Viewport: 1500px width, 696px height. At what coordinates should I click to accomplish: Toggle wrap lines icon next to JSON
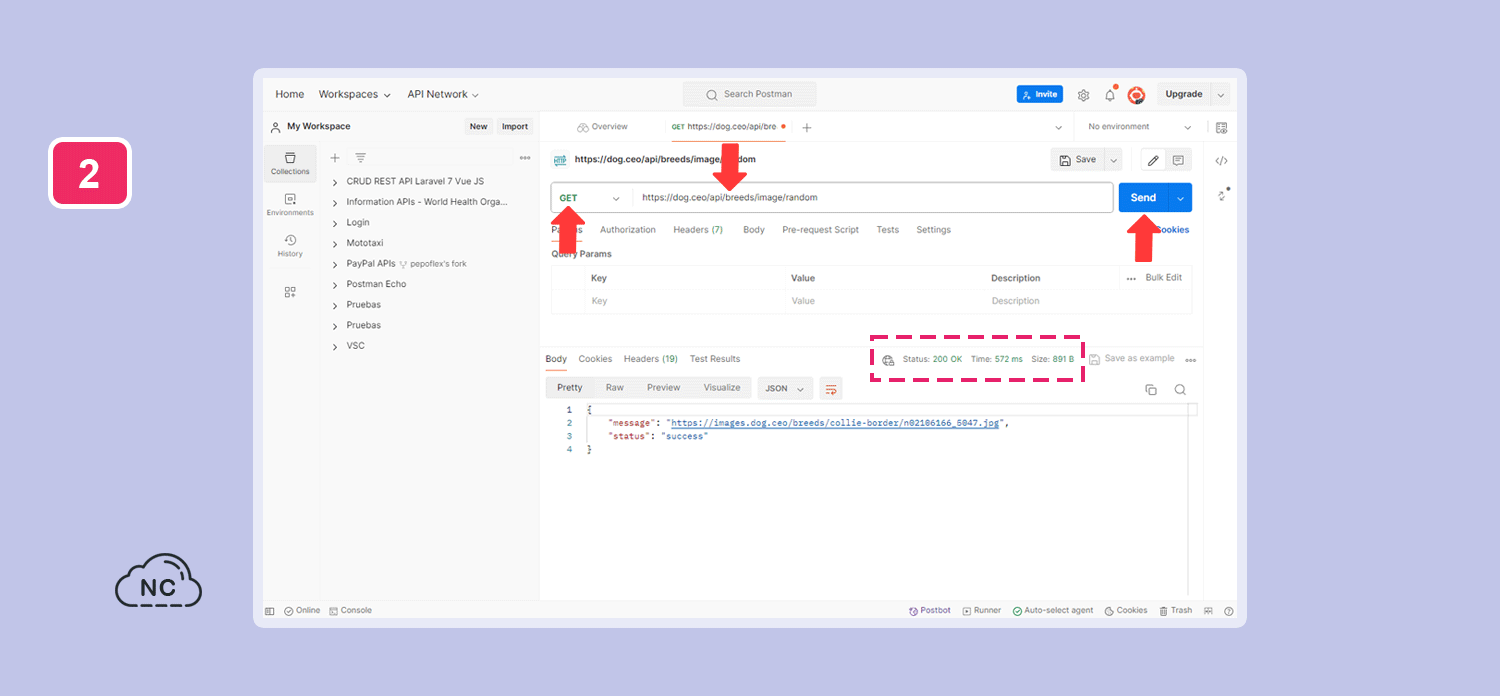point(831,388)
